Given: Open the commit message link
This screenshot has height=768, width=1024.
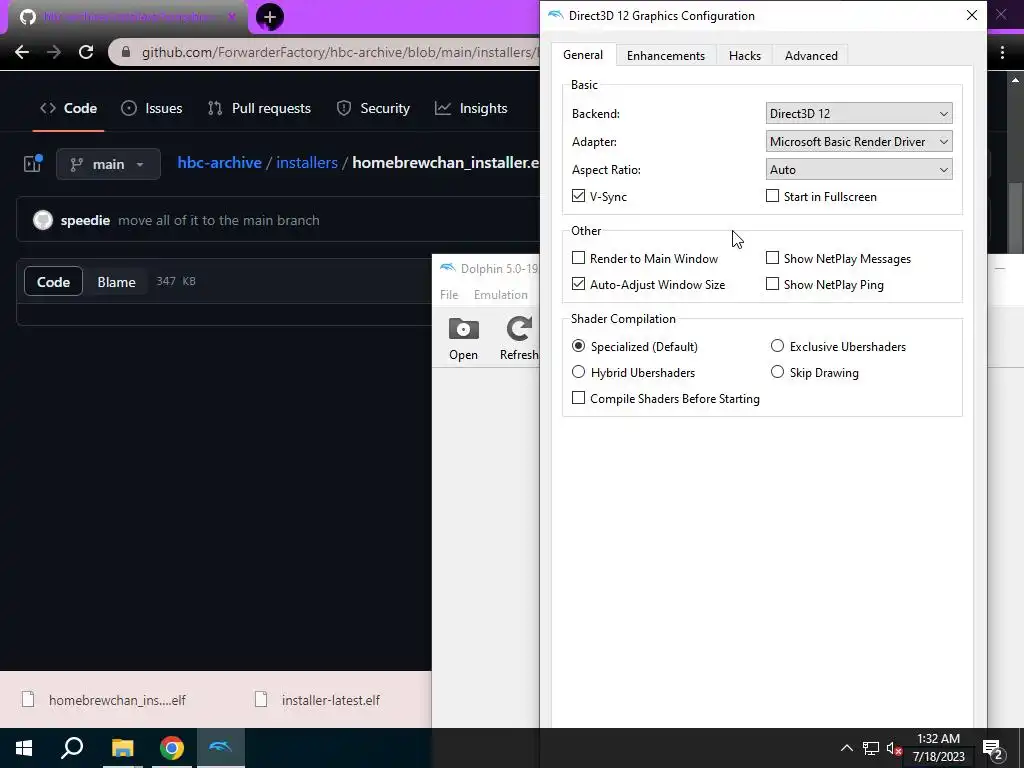Looking at the screenshot, I should [219, 220].
